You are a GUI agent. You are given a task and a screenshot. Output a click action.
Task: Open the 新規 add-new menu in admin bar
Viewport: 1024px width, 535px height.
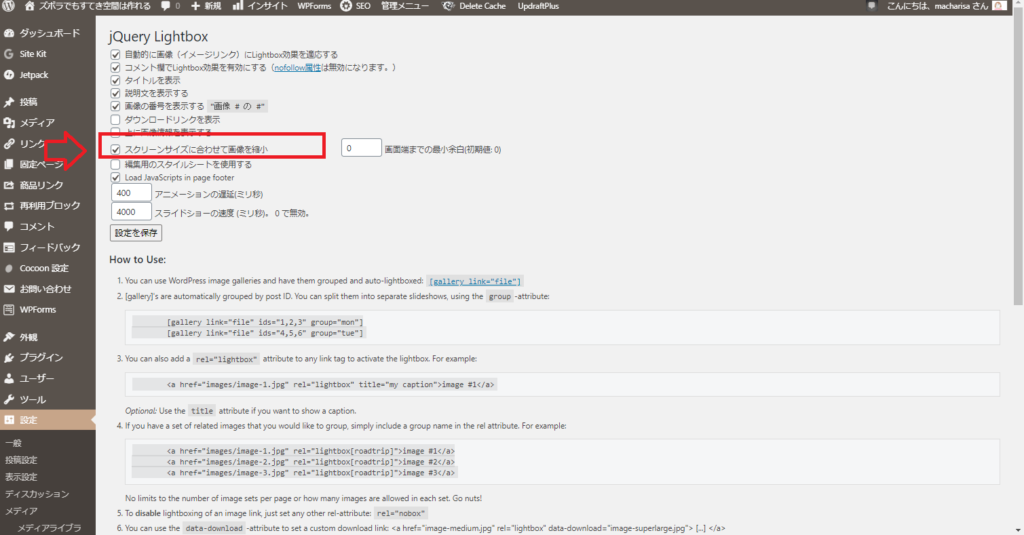click(x=205, y=6)
